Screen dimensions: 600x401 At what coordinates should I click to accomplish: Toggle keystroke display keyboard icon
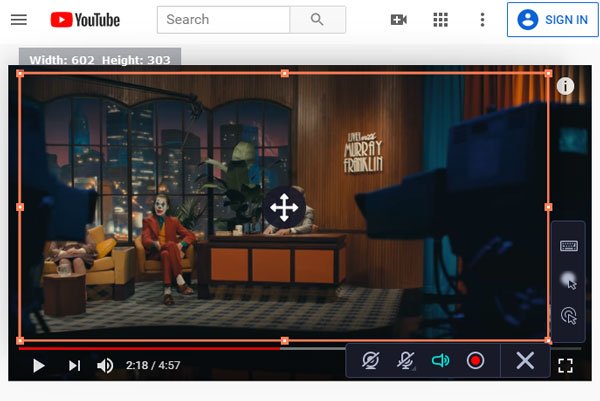coord(569,246)
